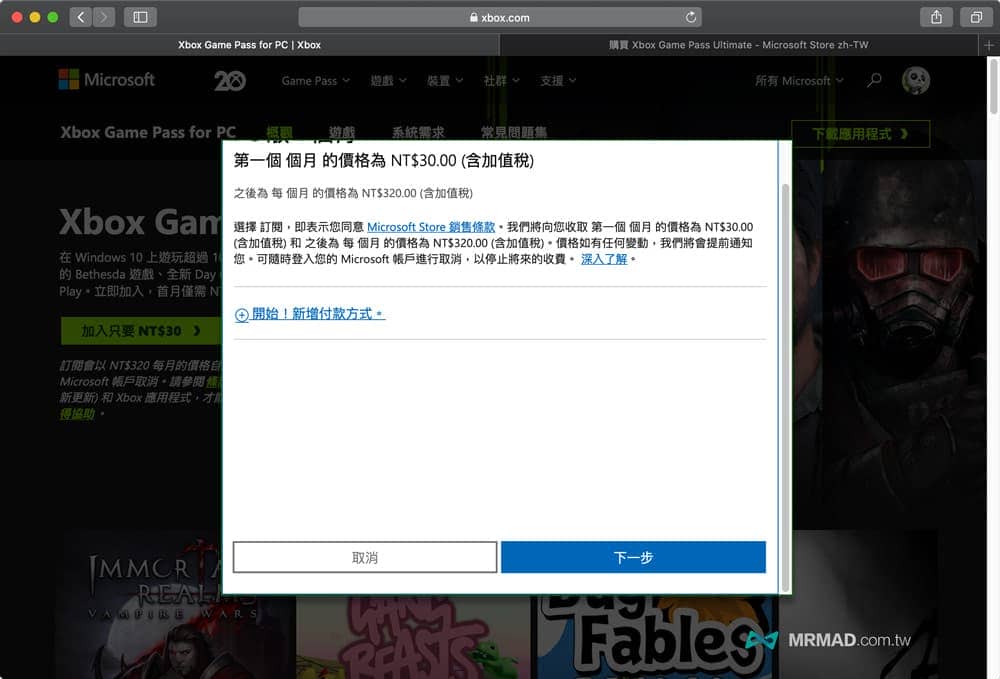
Task: Click the address bar showing xbox.com
Action: (x=500, y=17)
